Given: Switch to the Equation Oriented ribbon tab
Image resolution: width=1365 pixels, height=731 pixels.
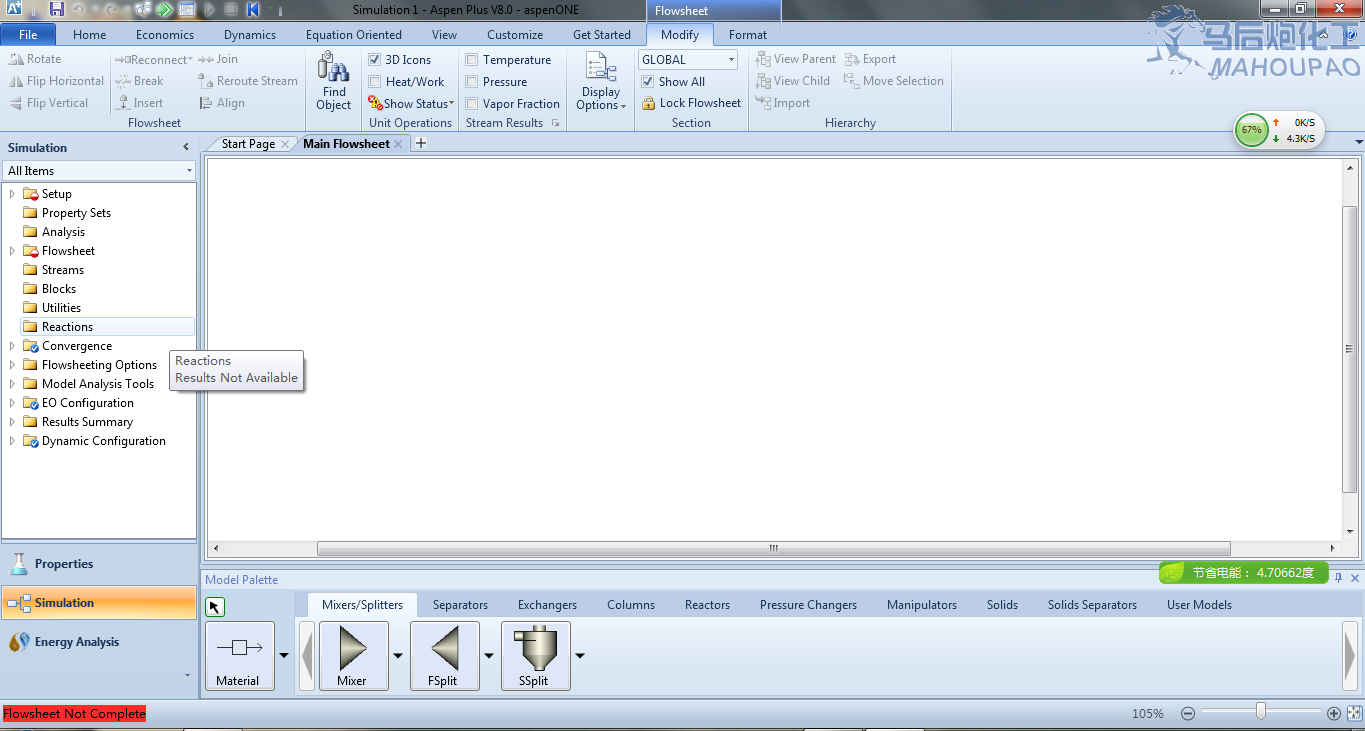Looking at the screenshot, I should pos(353,35).
